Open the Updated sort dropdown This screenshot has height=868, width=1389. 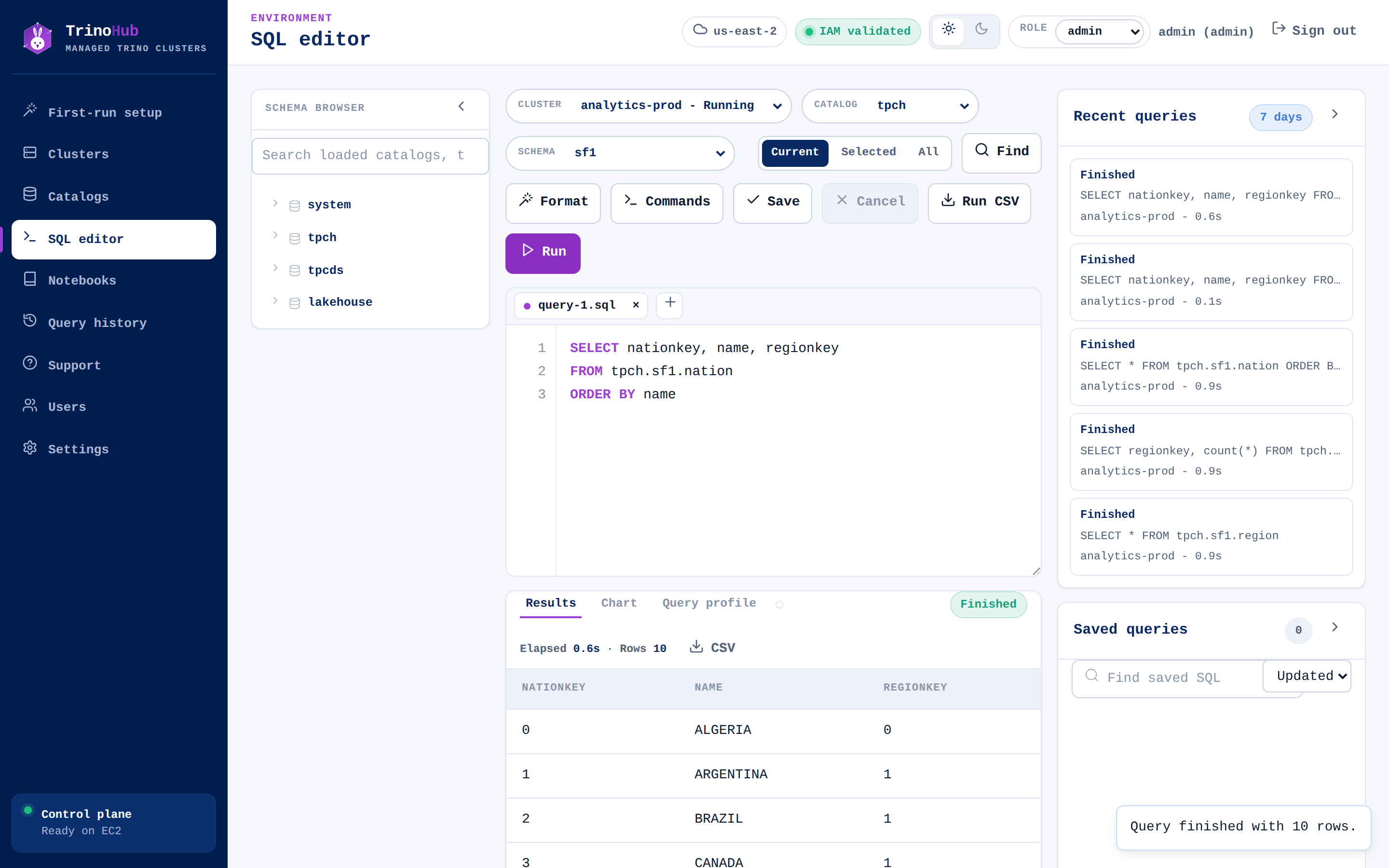coord(1307,676)
